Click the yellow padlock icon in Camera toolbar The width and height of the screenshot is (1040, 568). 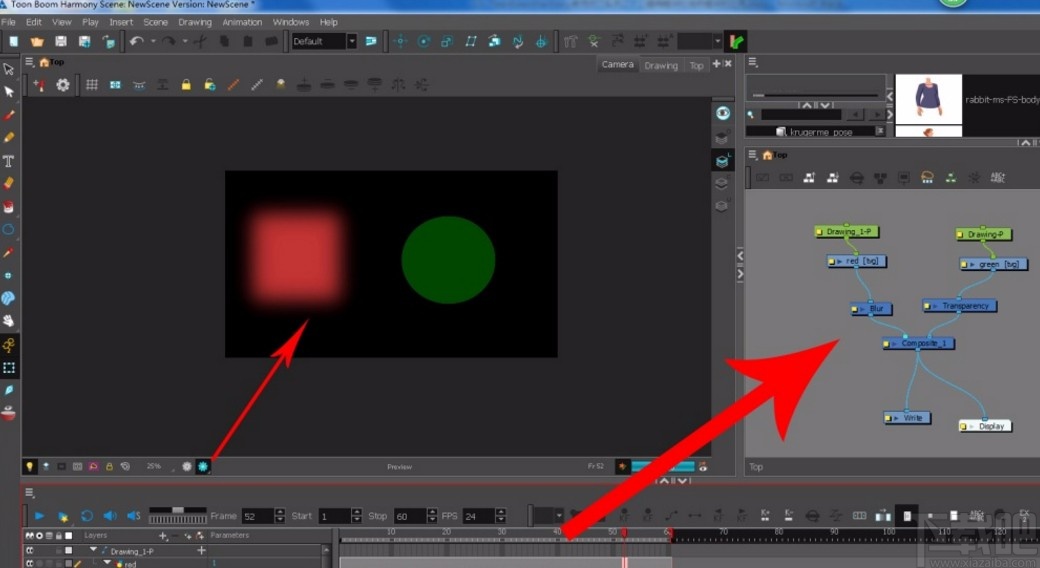point(186,85)
